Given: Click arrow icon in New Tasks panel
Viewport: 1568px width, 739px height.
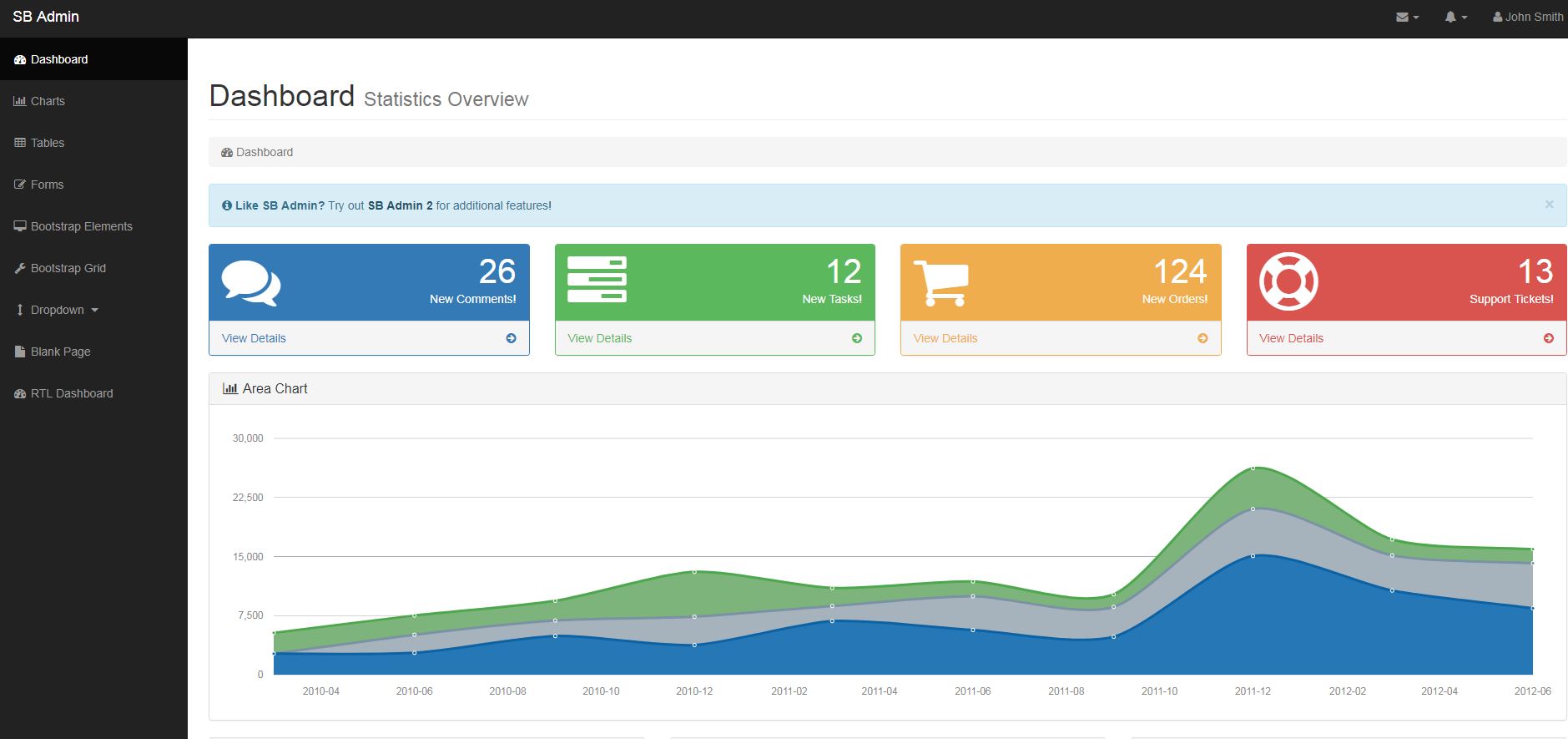Looking at the screenshot, I should pos(857,338).
